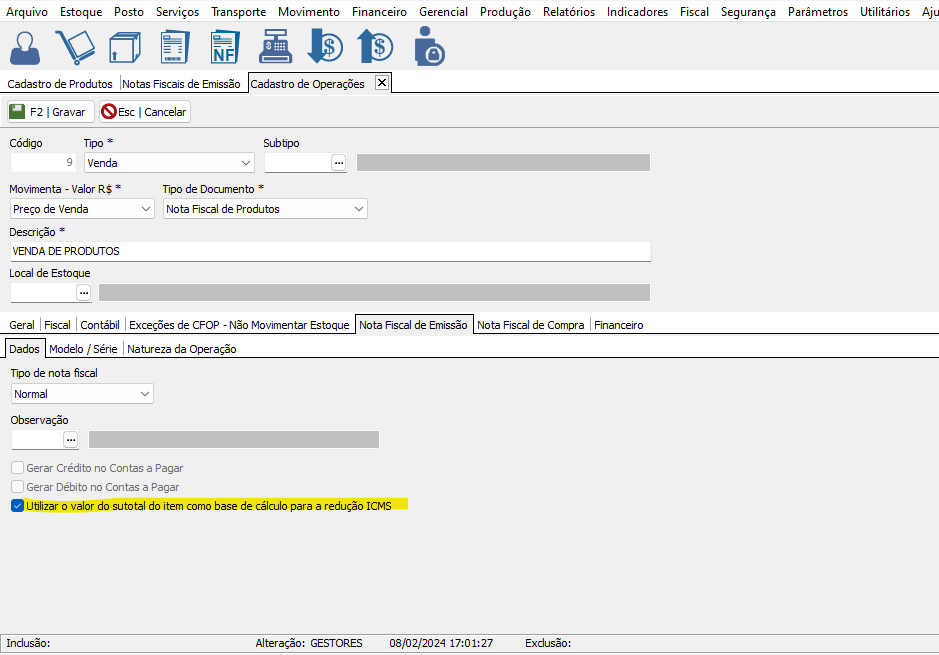Switch to the Nota Fiscal de Compra tab
Viewport: 939px width, 655px height.
(x=531, y=325)
